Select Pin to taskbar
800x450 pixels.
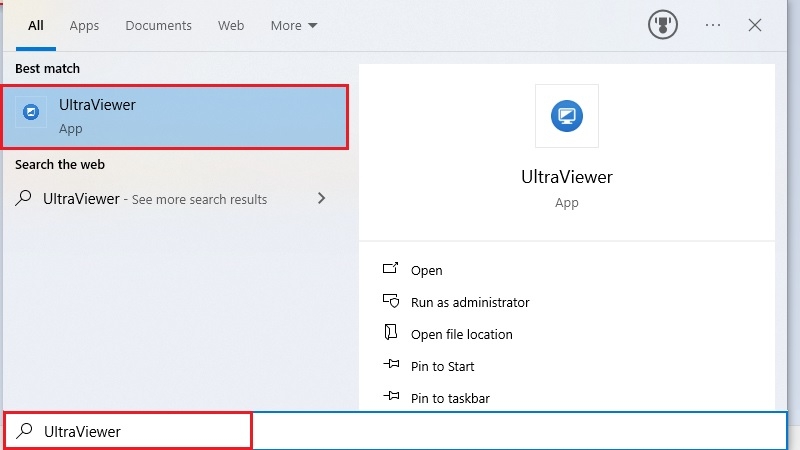pos(450,398)
